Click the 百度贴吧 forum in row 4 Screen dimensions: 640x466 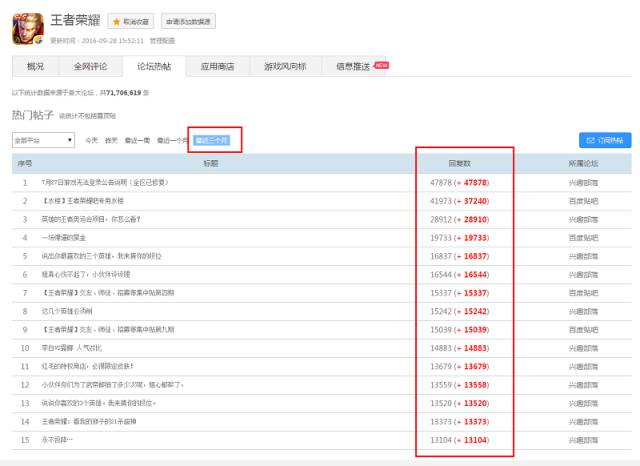[x=583, y=237]
